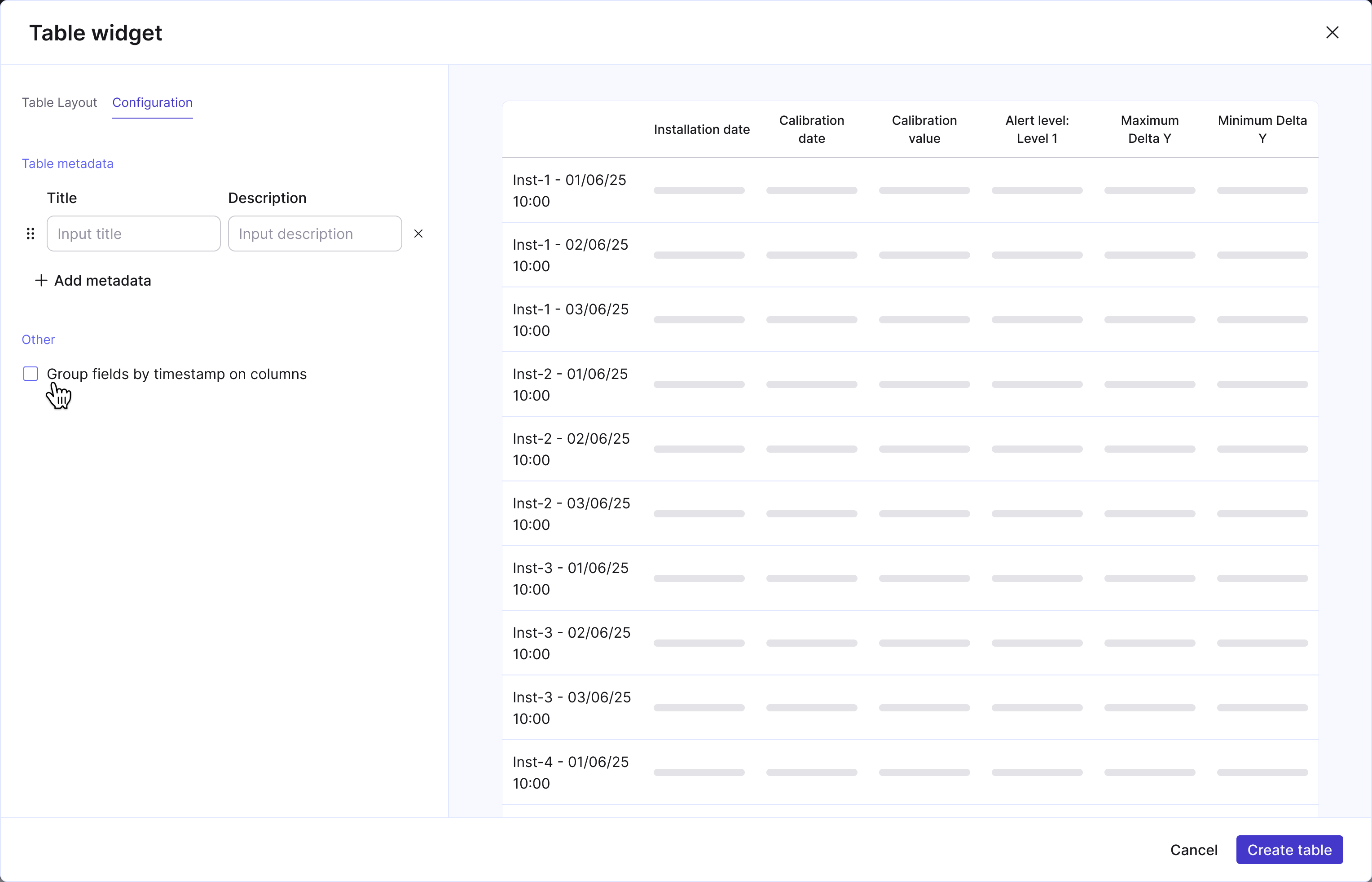This screenshot has width=1372, height=882.
Task: Select the Inst-1 - 01/06/25 row
Action: click(570, 191)
